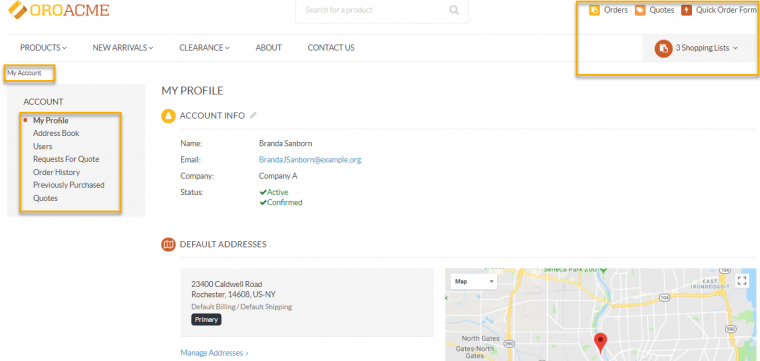
Task: Click the shopping lists round icon
Action: (x=663, y=48)
